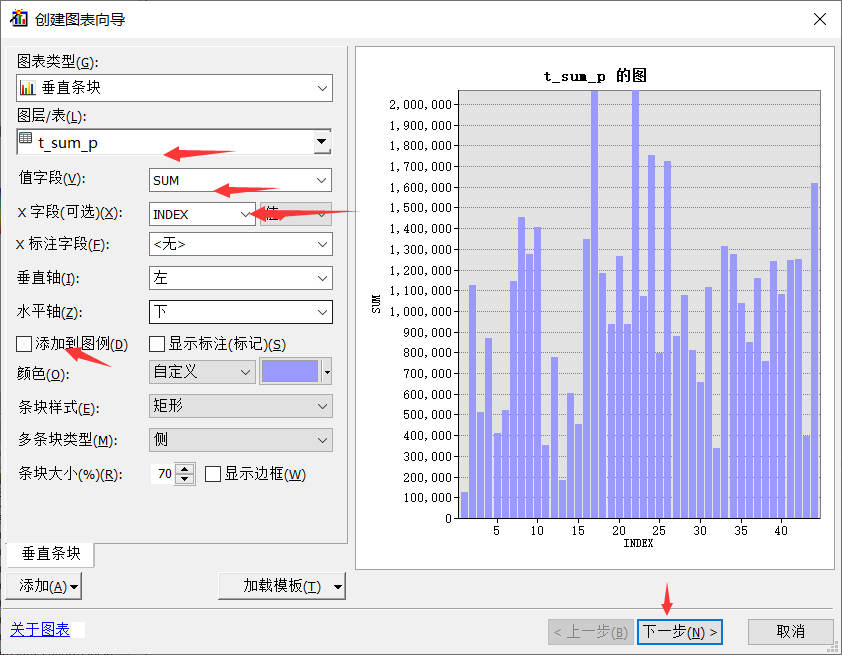Click the chart title 't_sum_p 的图'
Image resolution: width=842 pixels, height=655 pixels.
[x=595, y=76]
